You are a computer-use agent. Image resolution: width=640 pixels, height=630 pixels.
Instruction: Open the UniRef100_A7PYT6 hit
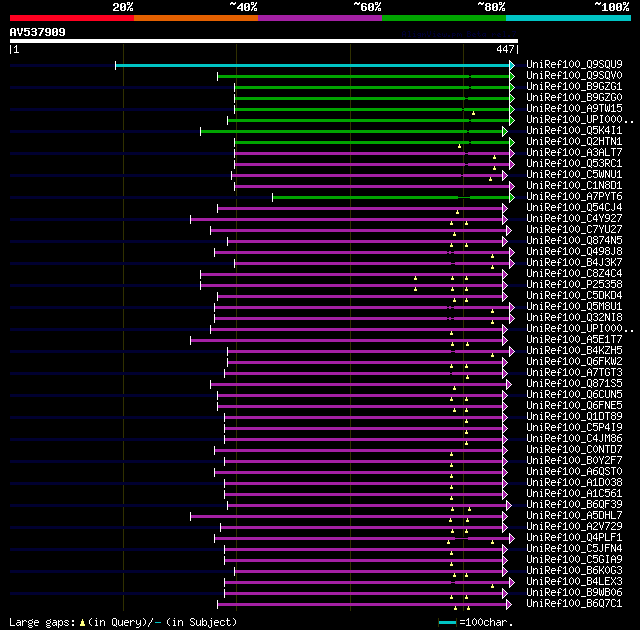[x=574, y=196]
